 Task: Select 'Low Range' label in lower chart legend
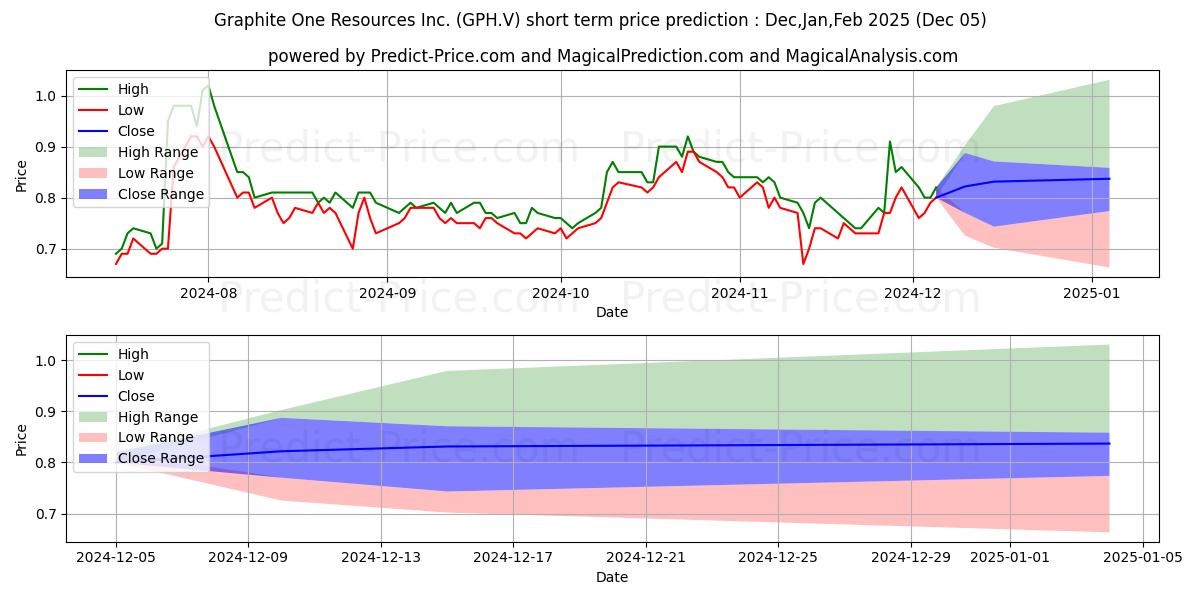[x=156, y=438]
